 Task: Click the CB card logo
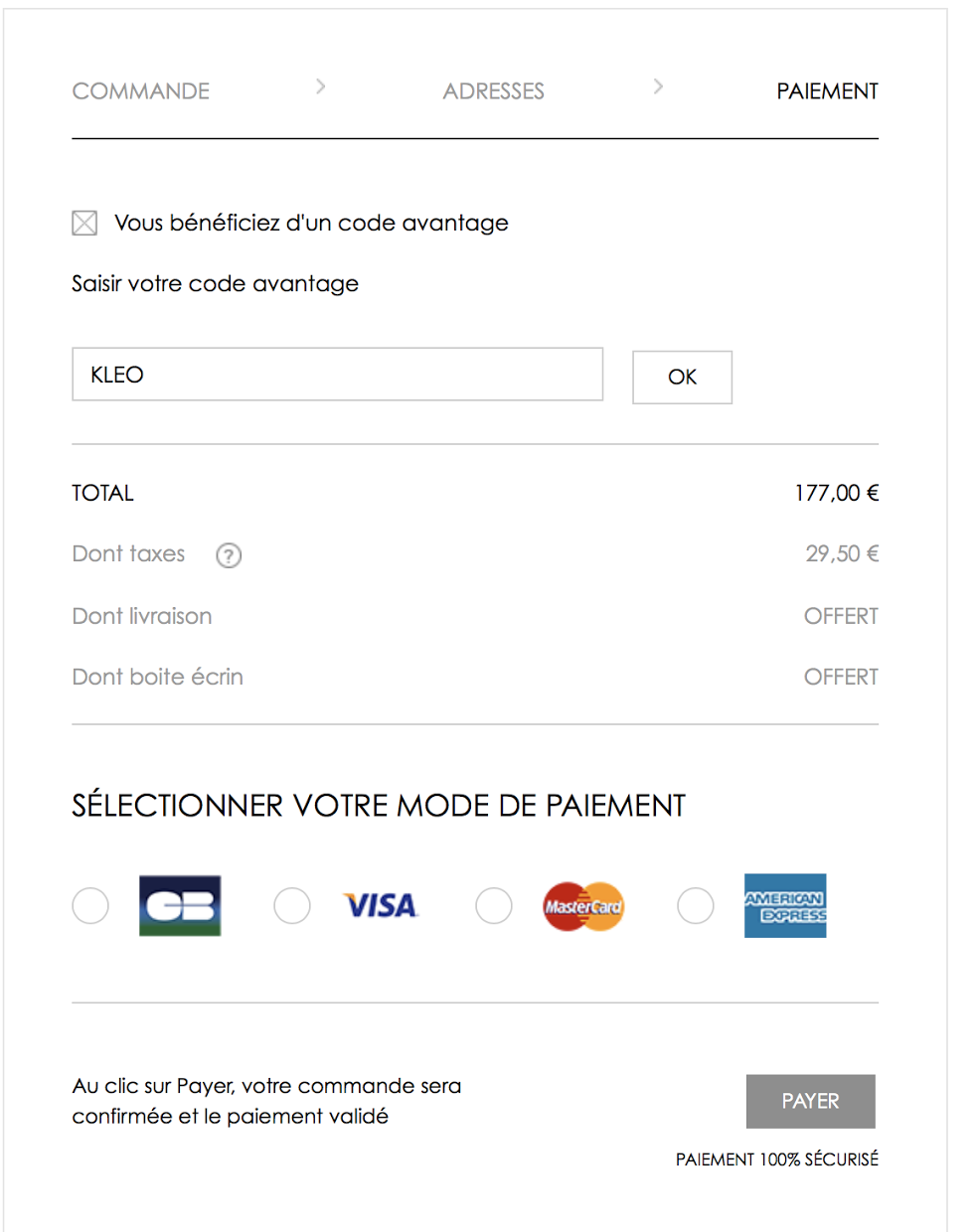click(x=180, y=905)
